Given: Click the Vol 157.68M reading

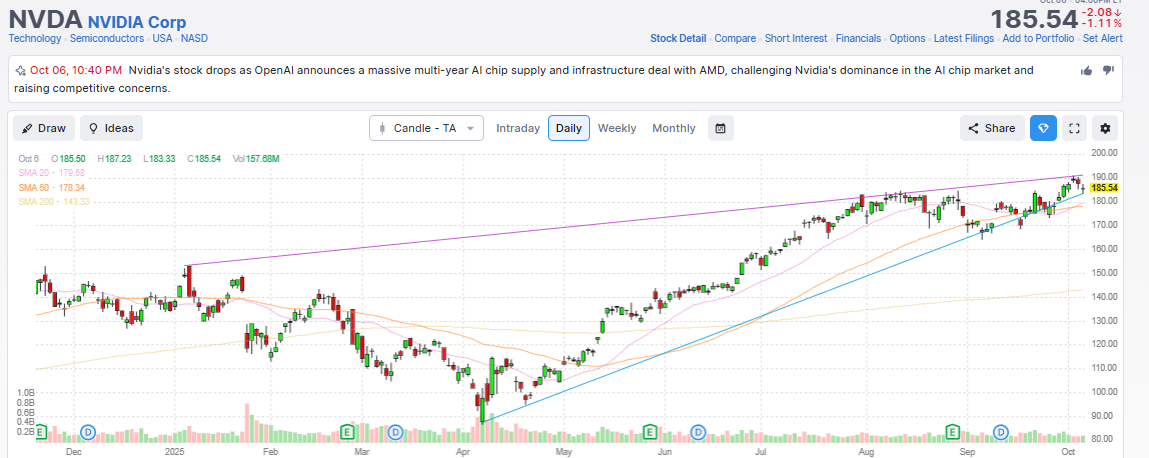Looking at the screenshot, I should click(x=255, y=158).
